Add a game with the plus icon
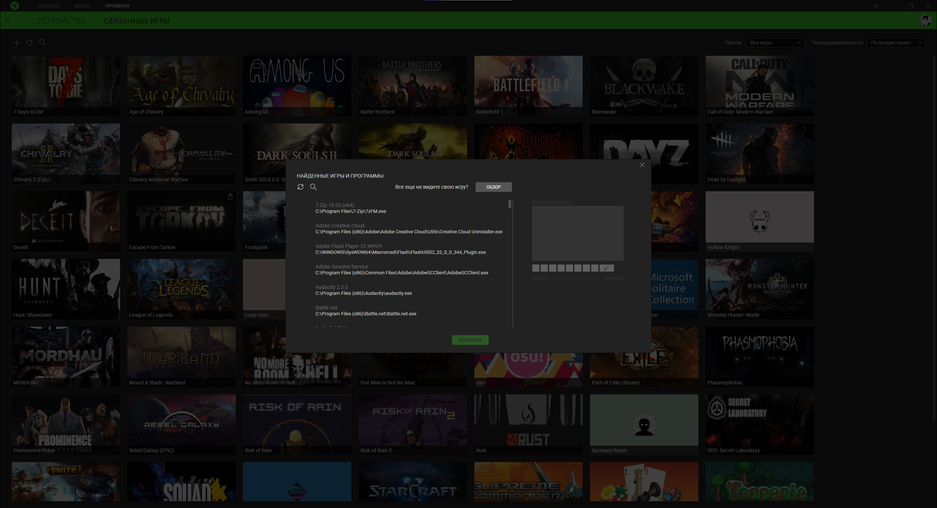The width and height of the screenshot is (937, 508). [x=17, y=42]
